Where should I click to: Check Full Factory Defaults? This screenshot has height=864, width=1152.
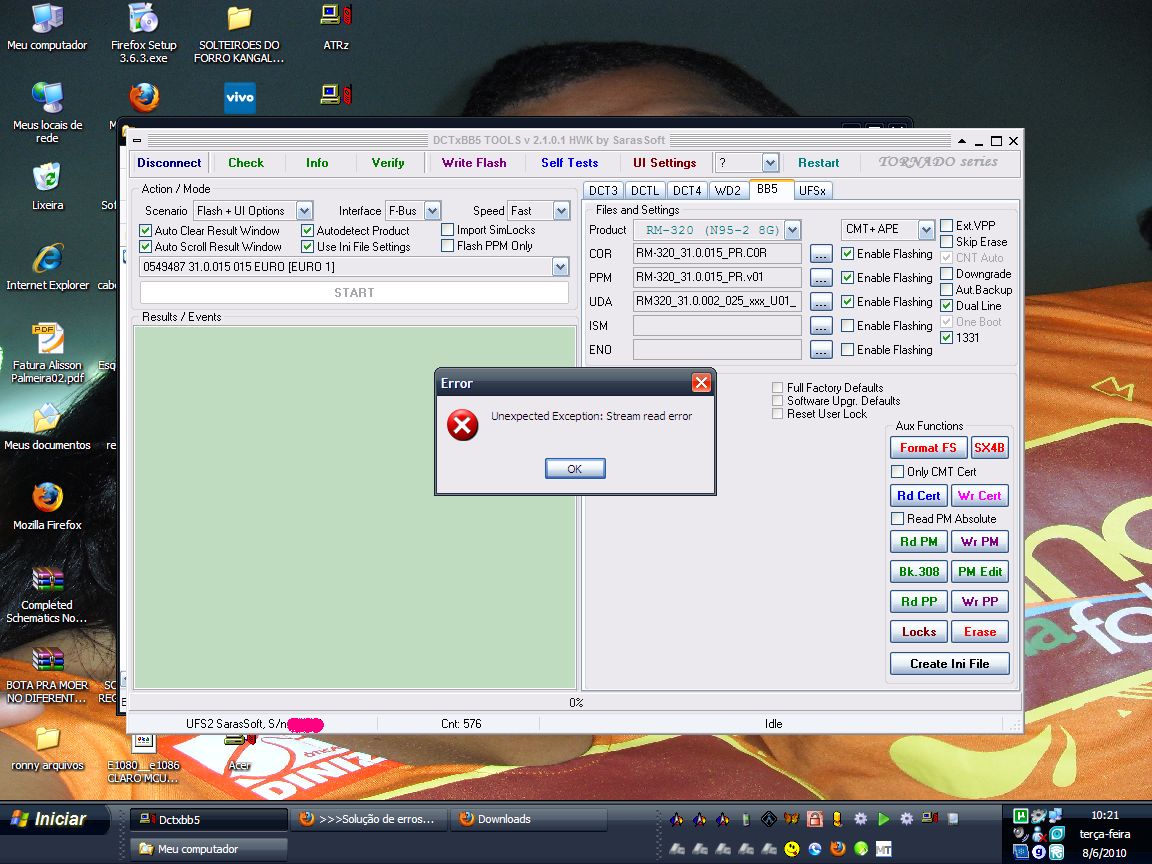pos(777,387)
